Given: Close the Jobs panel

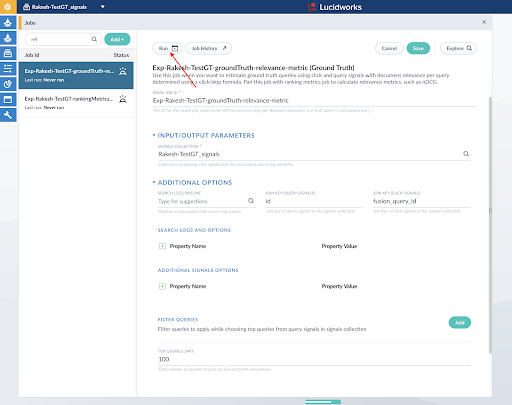Looking at the screenshot, I should (x=484, y=22).
